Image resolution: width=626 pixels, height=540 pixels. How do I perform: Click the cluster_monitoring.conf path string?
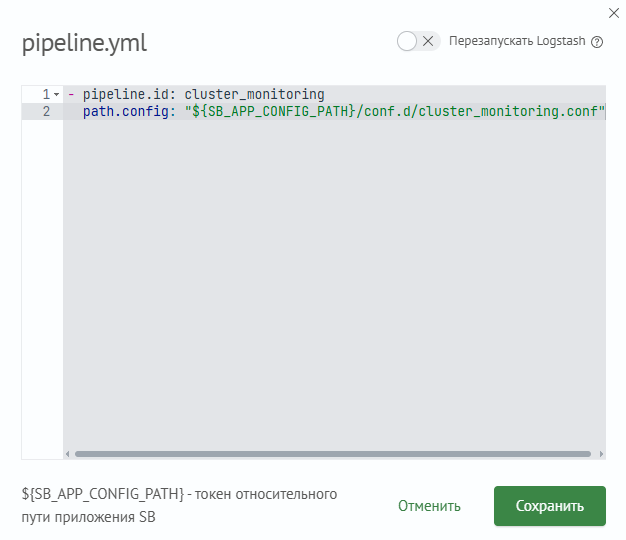tap(395, 111)
